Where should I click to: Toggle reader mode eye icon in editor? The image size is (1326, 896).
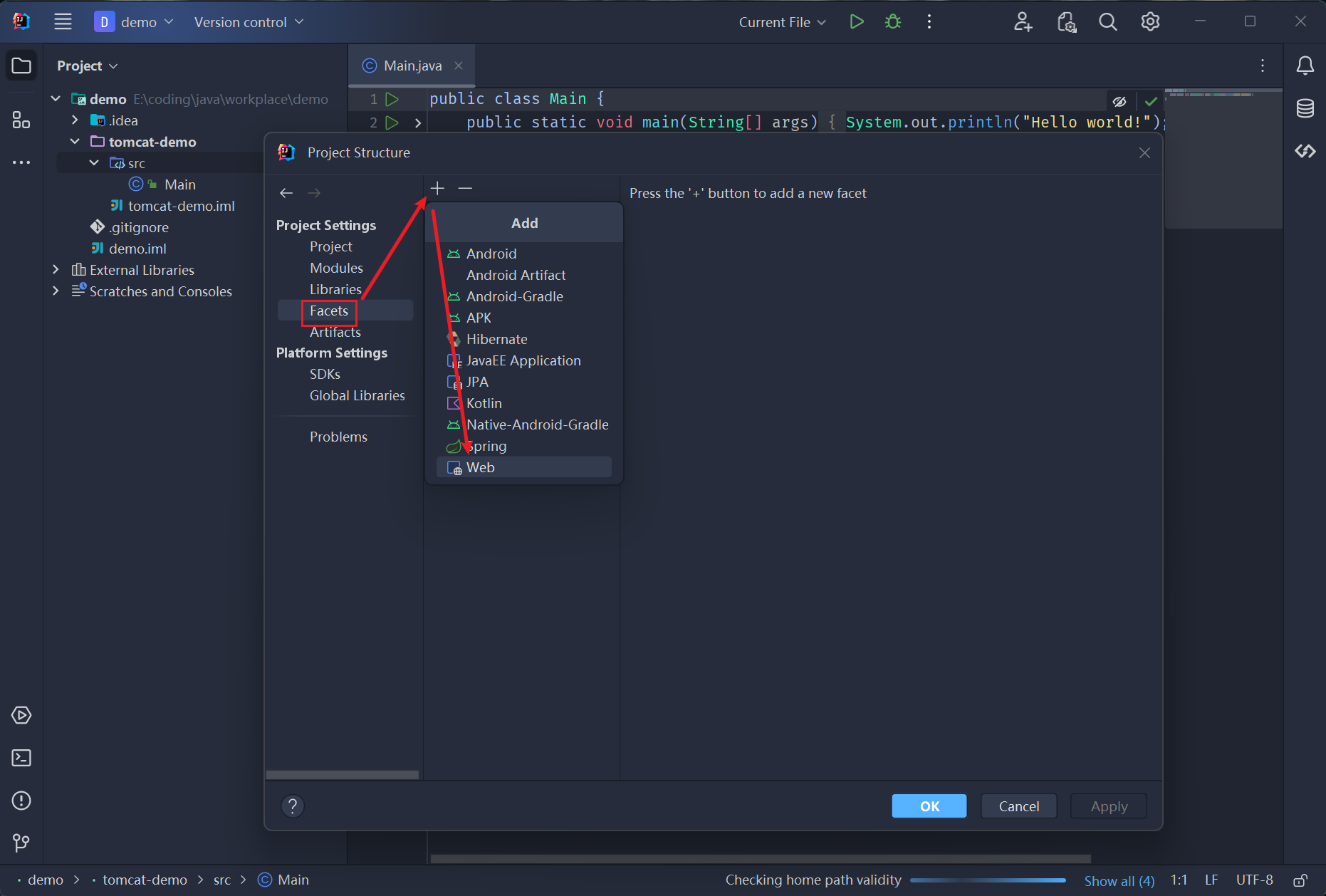1119,102
